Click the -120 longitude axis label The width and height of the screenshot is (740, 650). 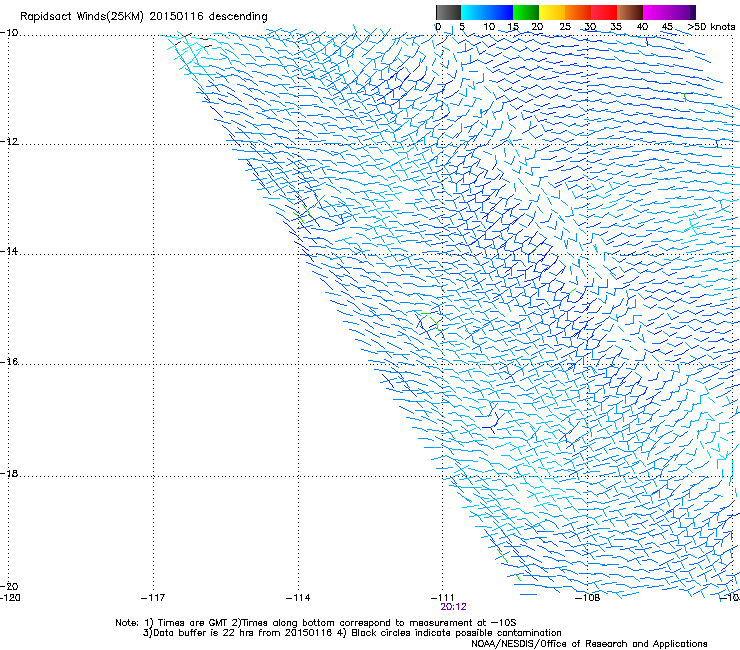click(10, 598)
